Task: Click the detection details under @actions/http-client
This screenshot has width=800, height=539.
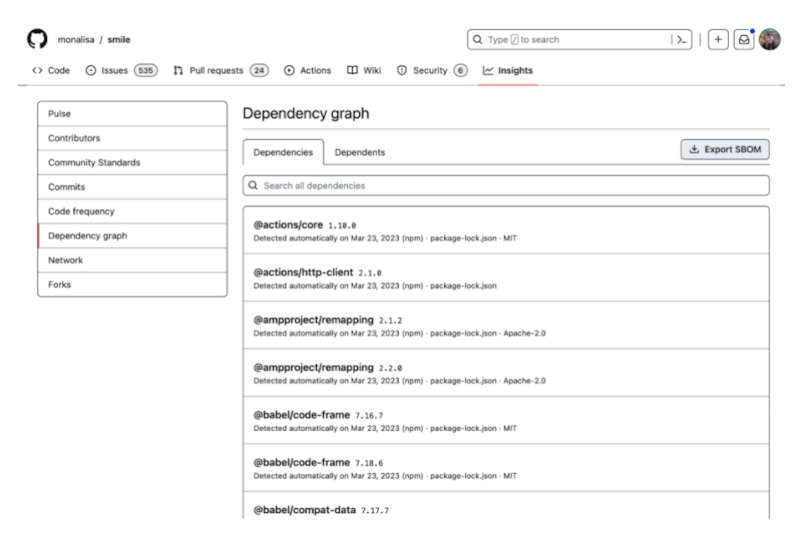Action: (375, 286)
